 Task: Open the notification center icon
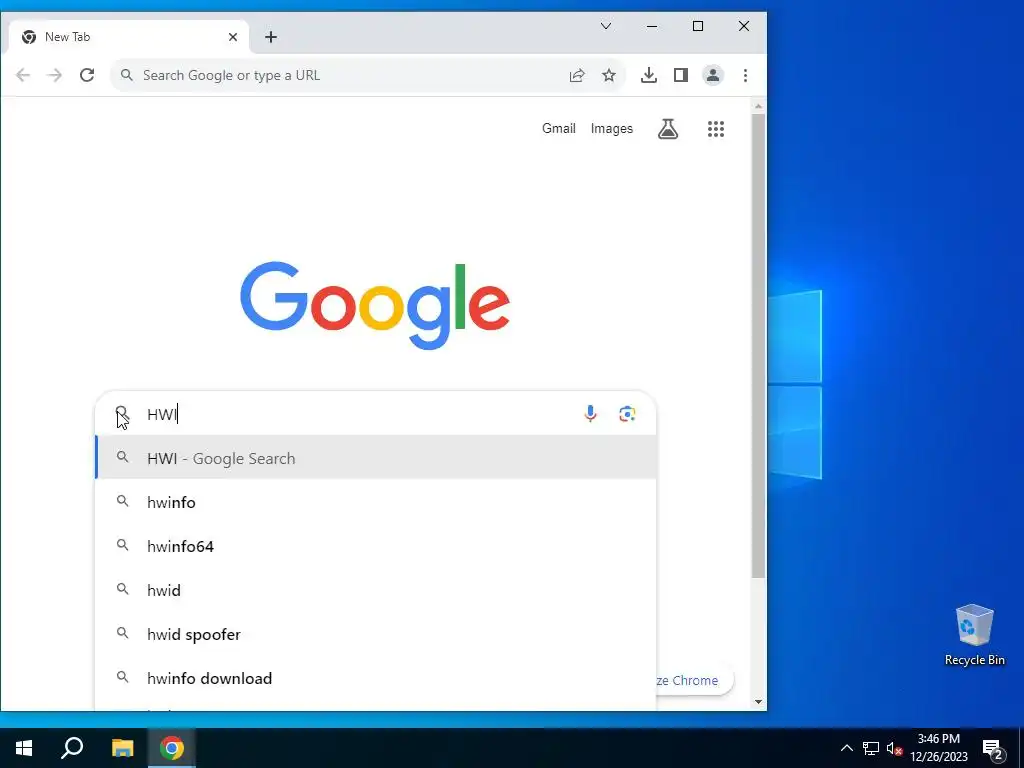click(x=992, y=748)
